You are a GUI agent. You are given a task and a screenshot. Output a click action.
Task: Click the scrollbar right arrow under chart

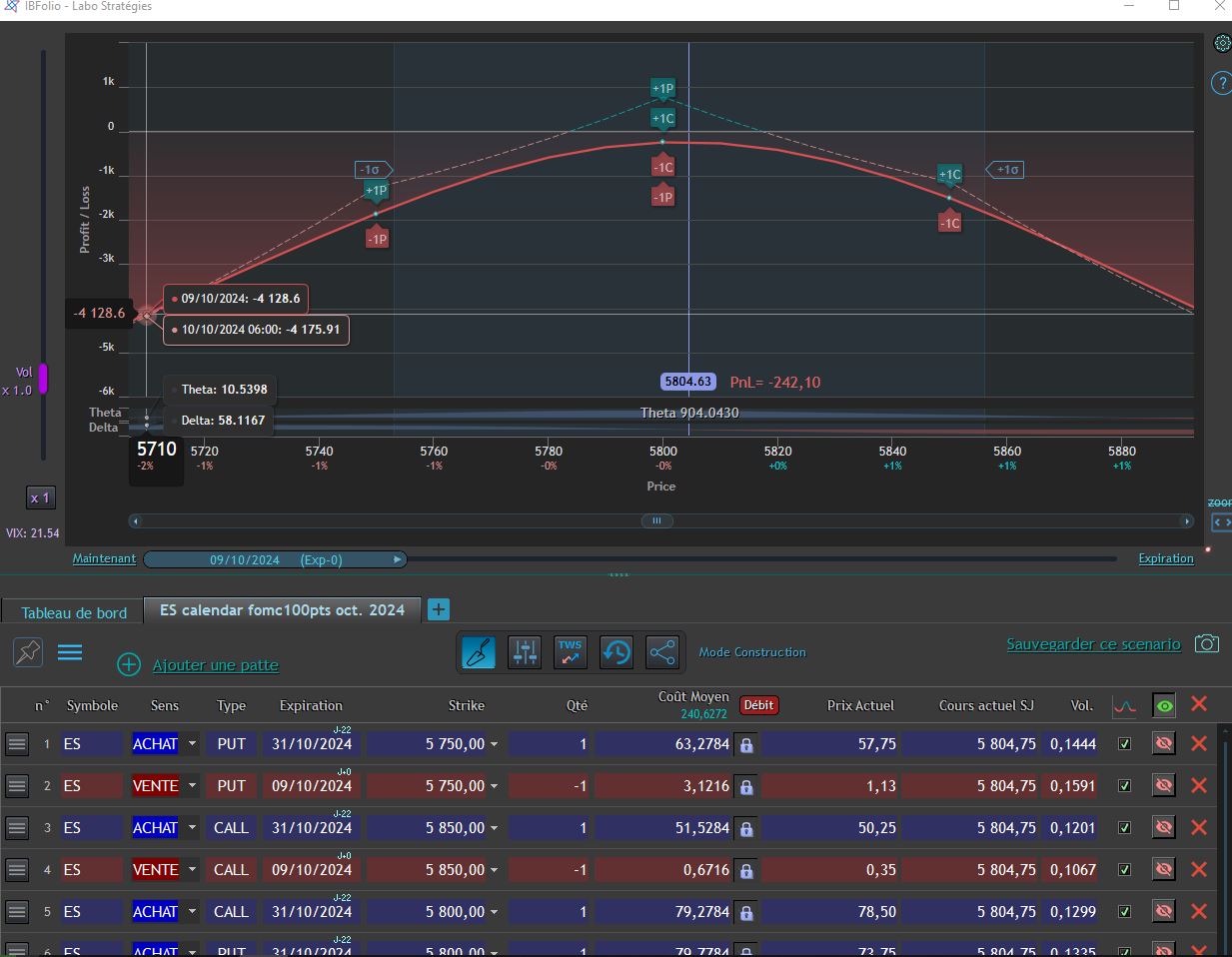[1186, 520]
